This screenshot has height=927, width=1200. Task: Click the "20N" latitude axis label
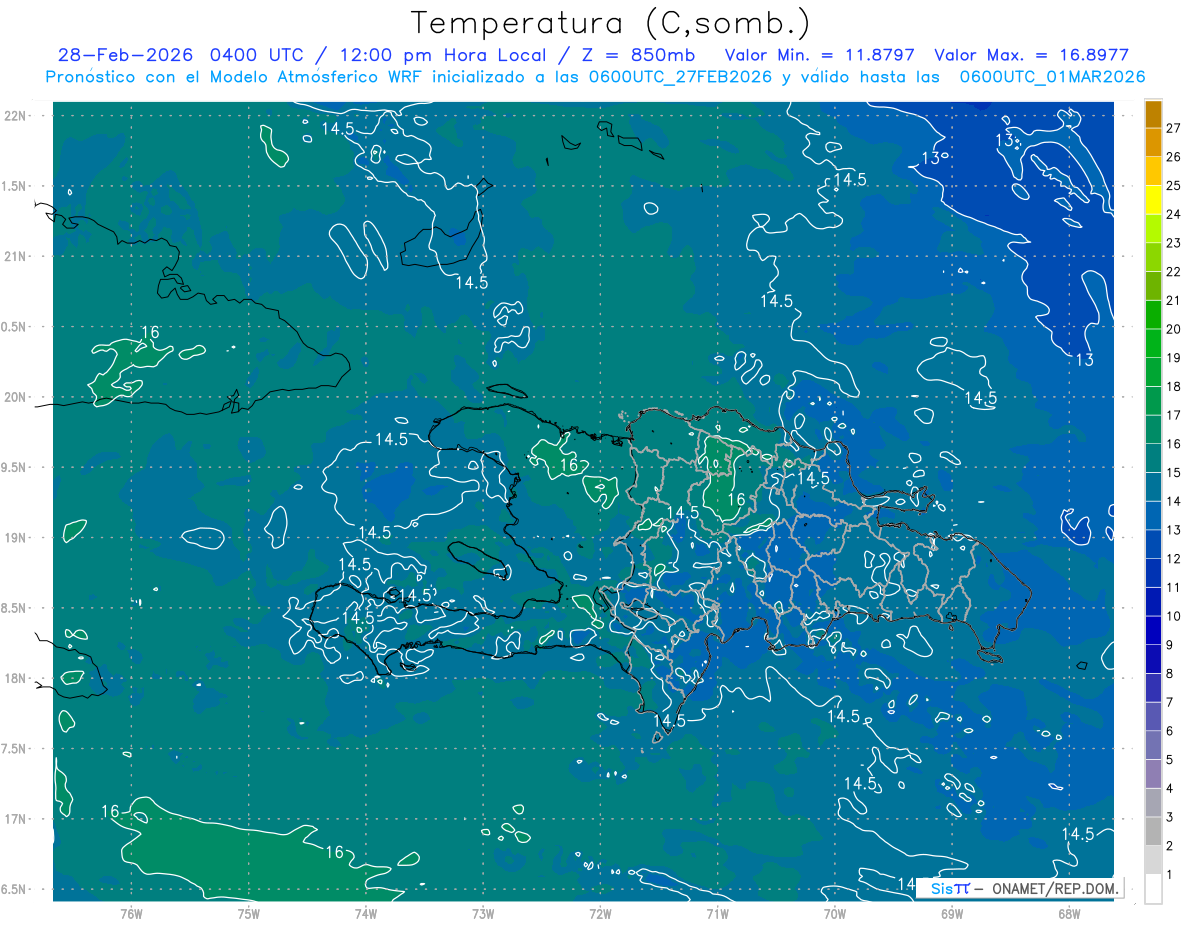pos(16,397)
